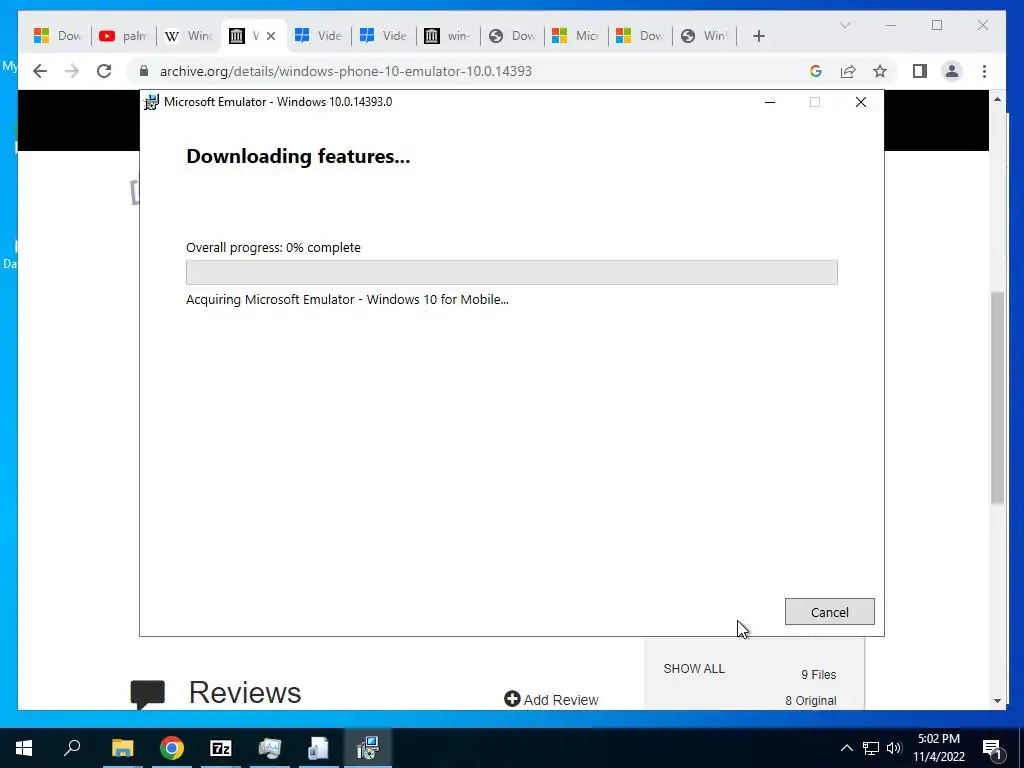Open 7-Zip from taskbar
Screen dimensions: 1024x768
(221, 748)
